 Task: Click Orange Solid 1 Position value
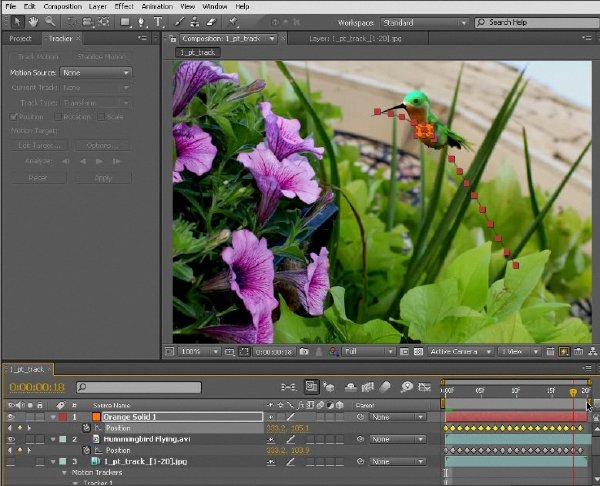coord(287,428)
